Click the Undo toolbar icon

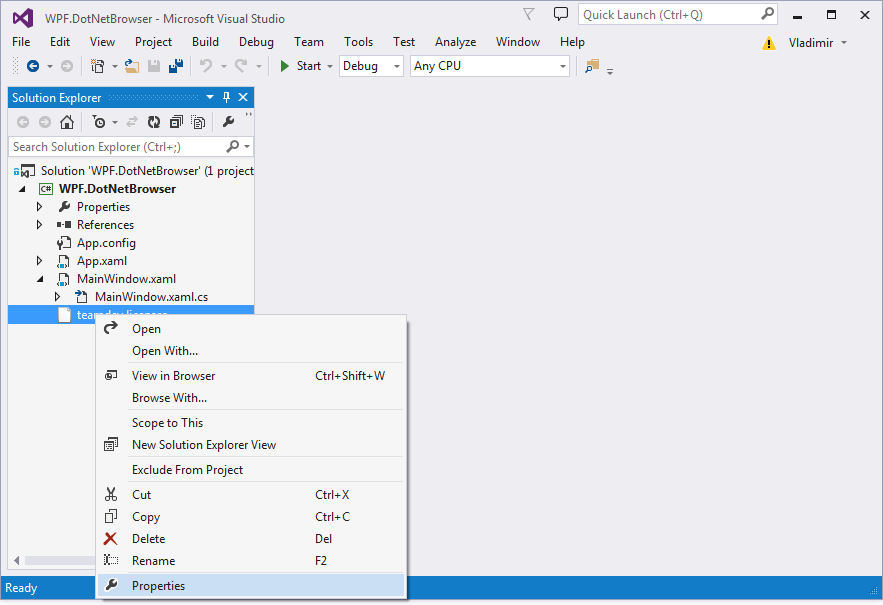pos(206,66)
